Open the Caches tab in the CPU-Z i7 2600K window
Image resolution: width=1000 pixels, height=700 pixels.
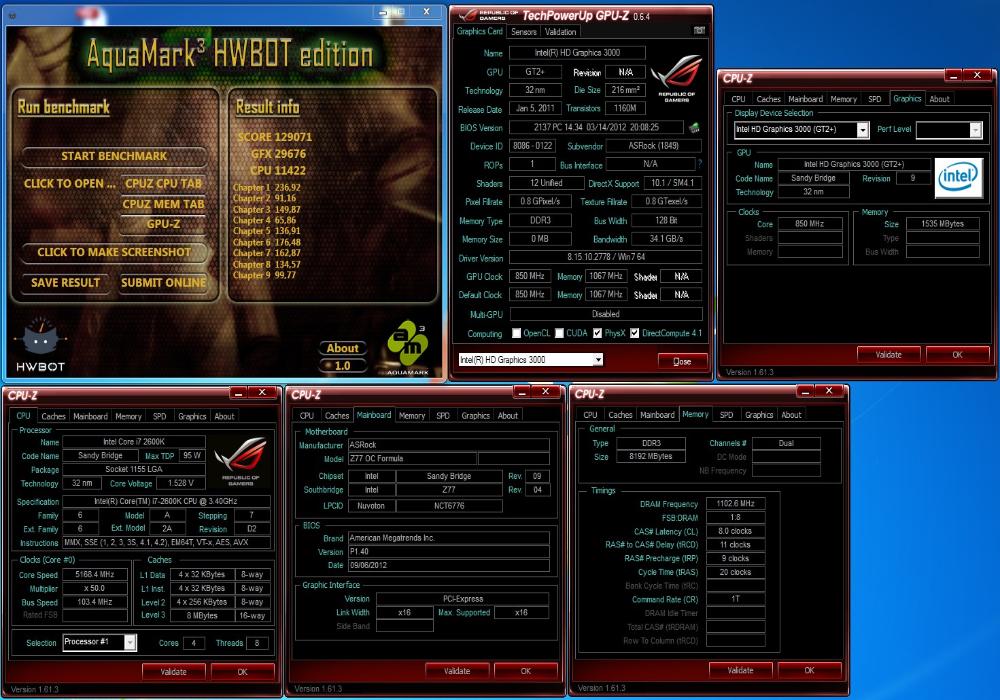tap(53, 416)
